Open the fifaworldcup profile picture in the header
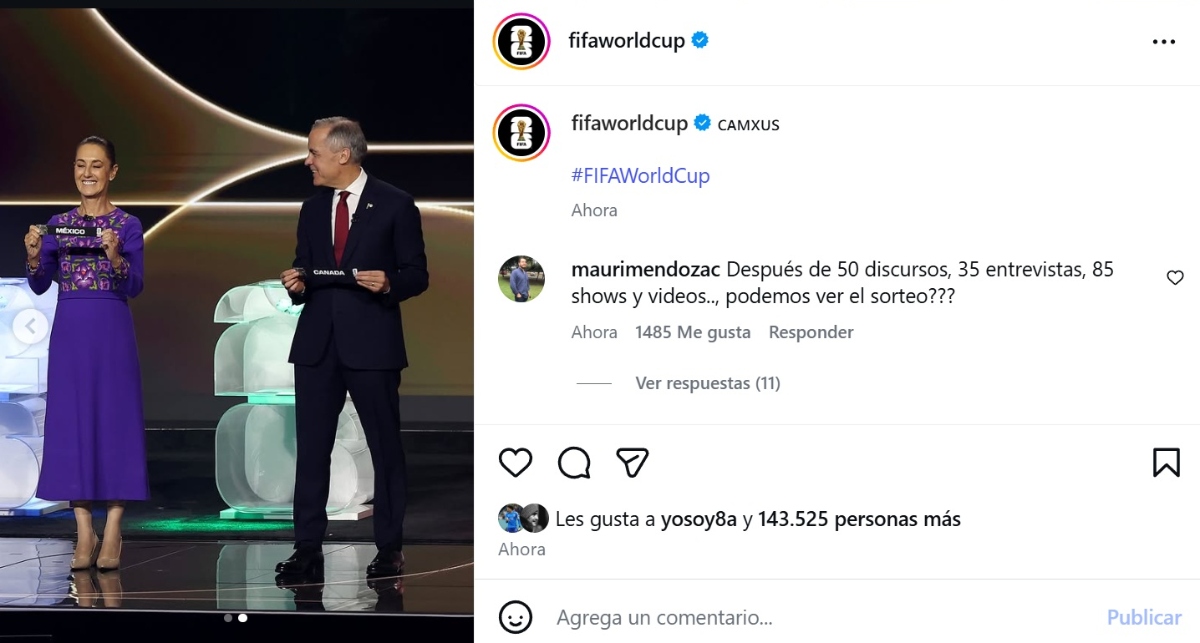Image resolution: width=1200 pixels, height=643 pixels. [522, 42]
